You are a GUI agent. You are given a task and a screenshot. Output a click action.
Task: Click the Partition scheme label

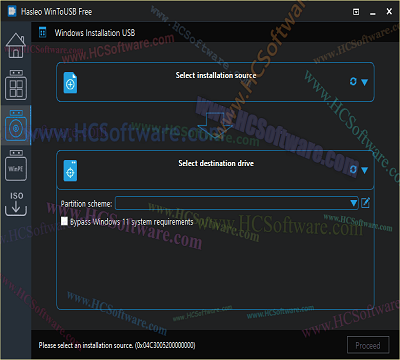[86, 203]
